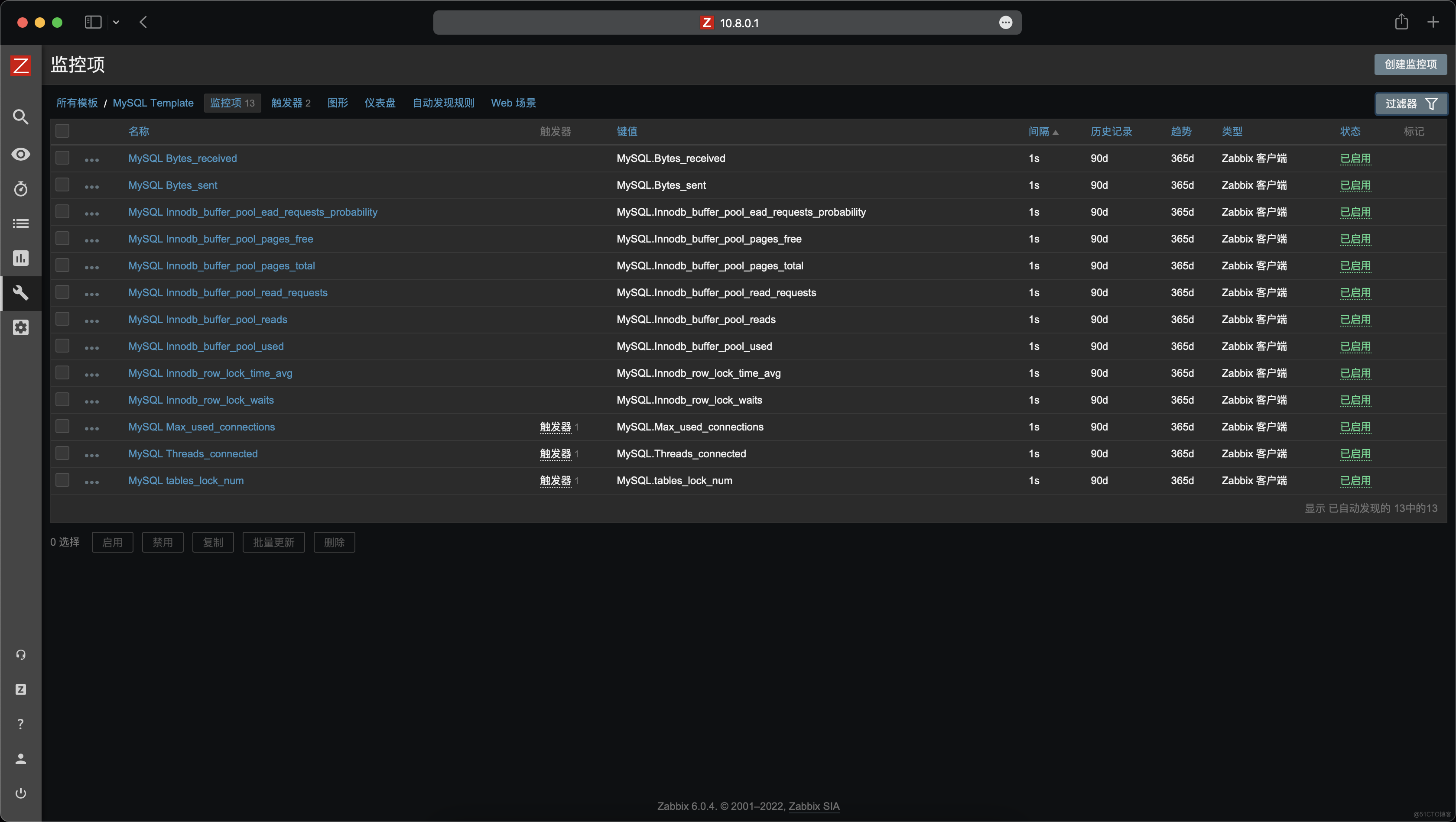The width and height of the screenshot is (1456, 822).
Task: Open the Services stopwatch icon menu
Action: tap(21, 189)
